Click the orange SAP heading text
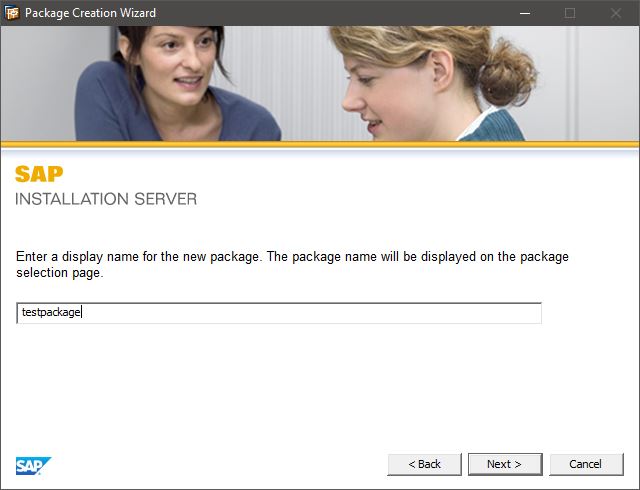The height and width of the screenshot is (490, 640). [39, 174]
